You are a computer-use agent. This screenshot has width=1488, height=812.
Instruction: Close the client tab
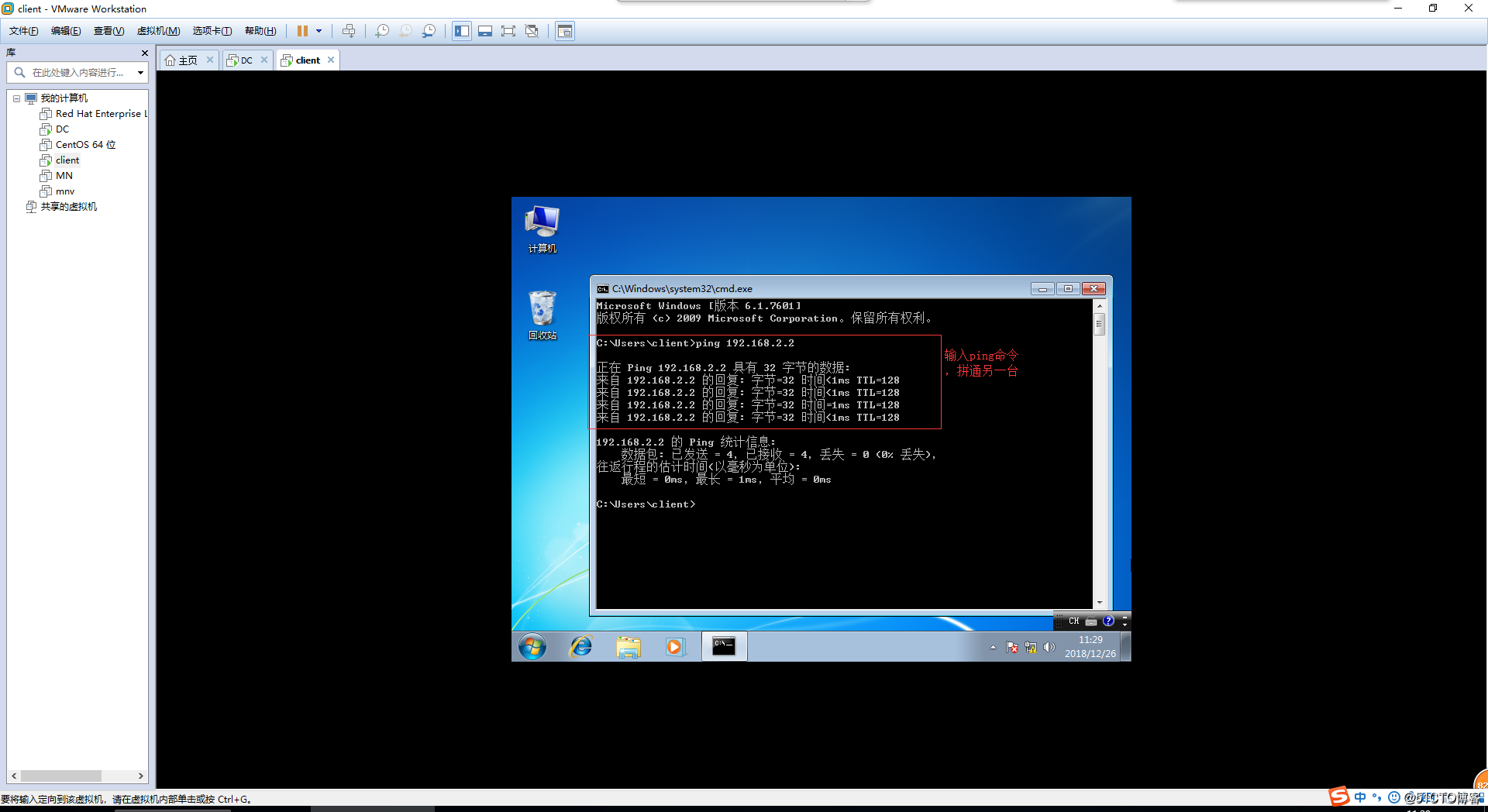[x=331, y=60]
